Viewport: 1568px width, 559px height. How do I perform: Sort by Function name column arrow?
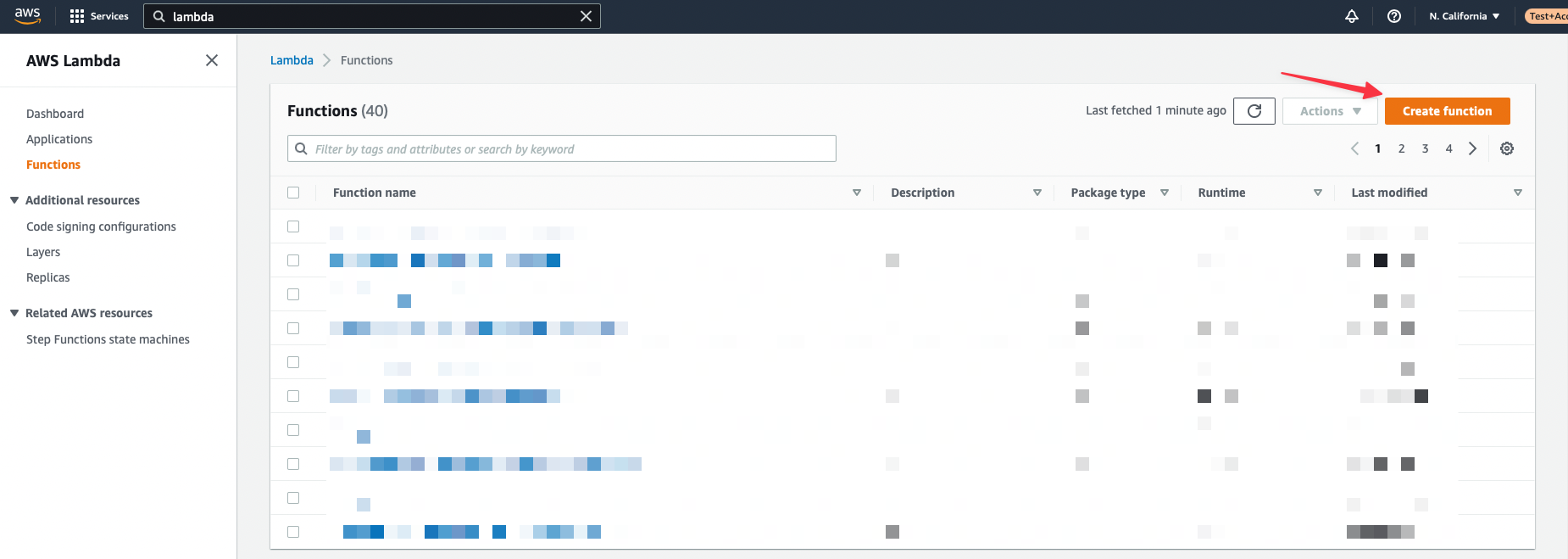[x=857, y=193]
